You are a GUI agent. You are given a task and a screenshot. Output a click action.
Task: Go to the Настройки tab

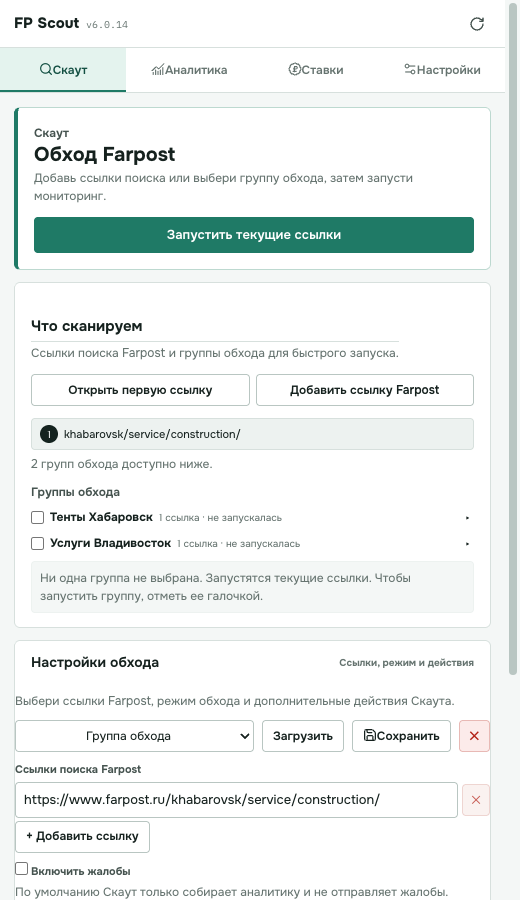[442, 70]
